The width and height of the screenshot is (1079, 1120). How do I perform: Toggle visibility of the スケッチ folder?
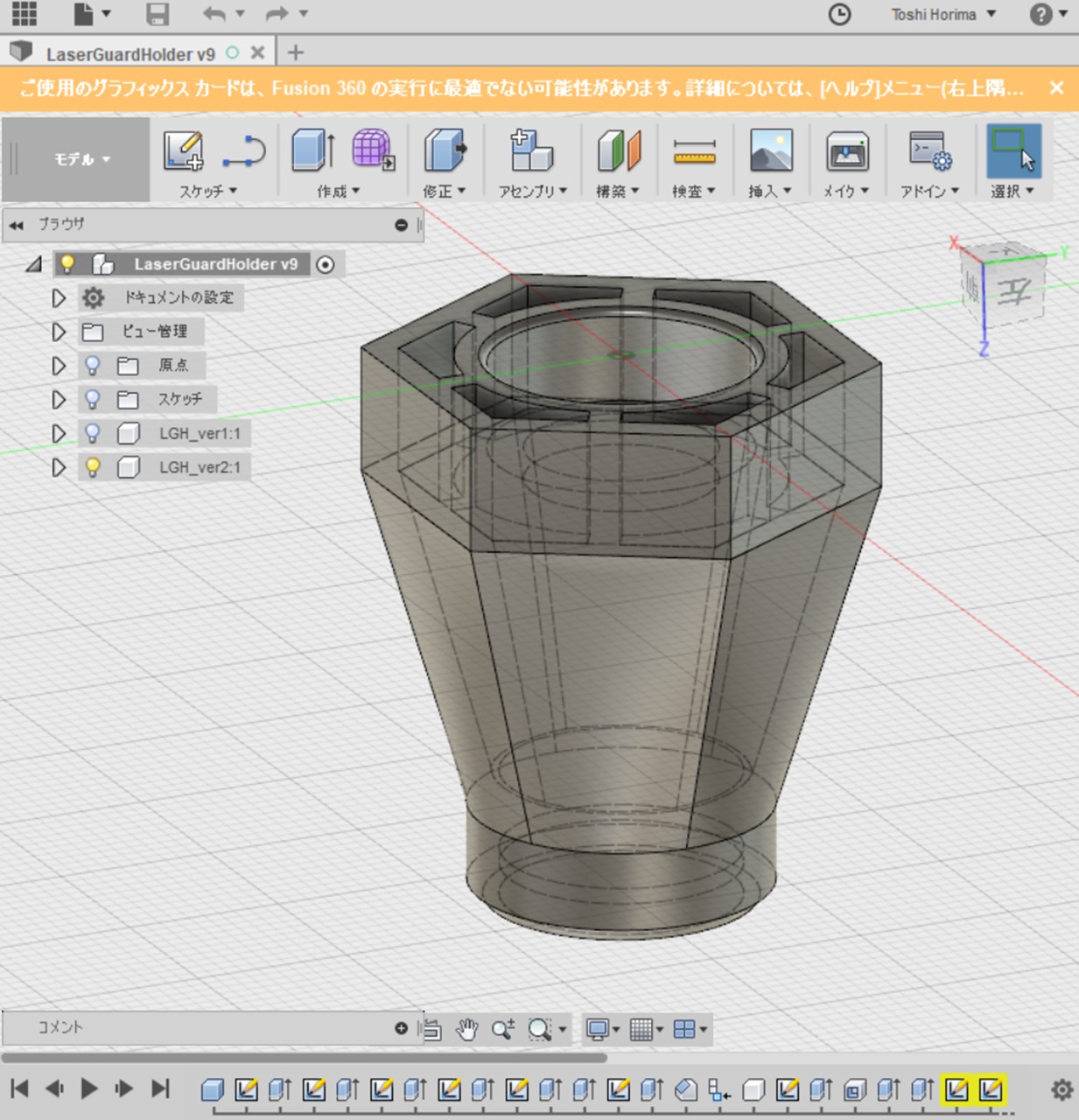(x=93, y=399)
